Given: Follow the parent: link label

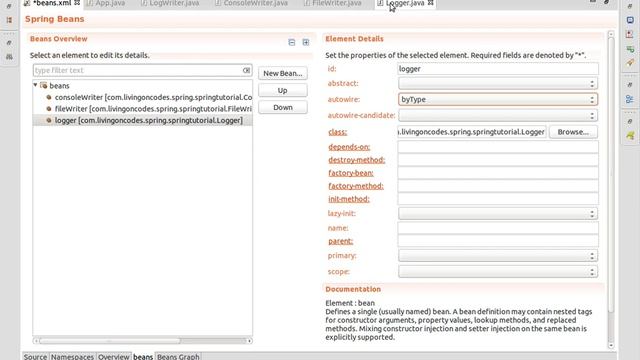Looking at the screenshot, I should tap(340, 241).
